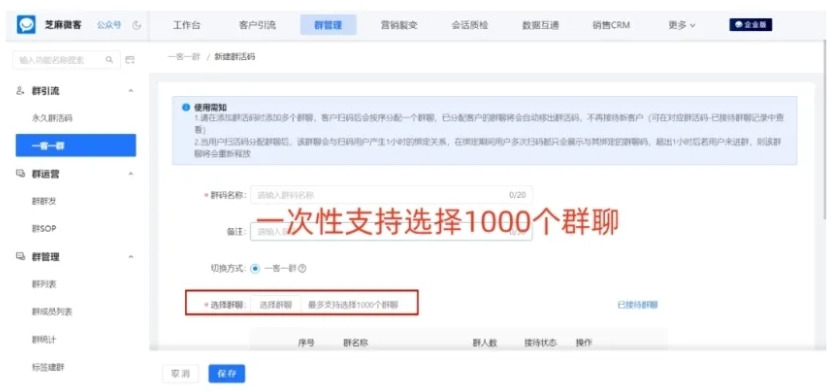Screen dimensions: 837x392
Task: Switch to the 群管理 top tab
Action: (328, 25)
